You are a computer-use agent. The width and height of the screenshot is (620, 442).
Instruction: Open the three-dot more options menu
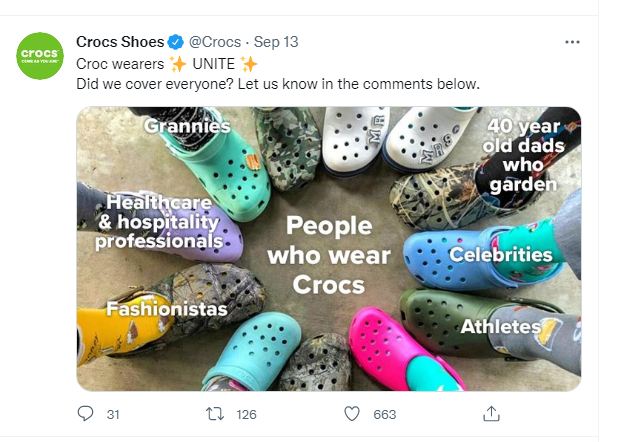click(x=572, y=42)
